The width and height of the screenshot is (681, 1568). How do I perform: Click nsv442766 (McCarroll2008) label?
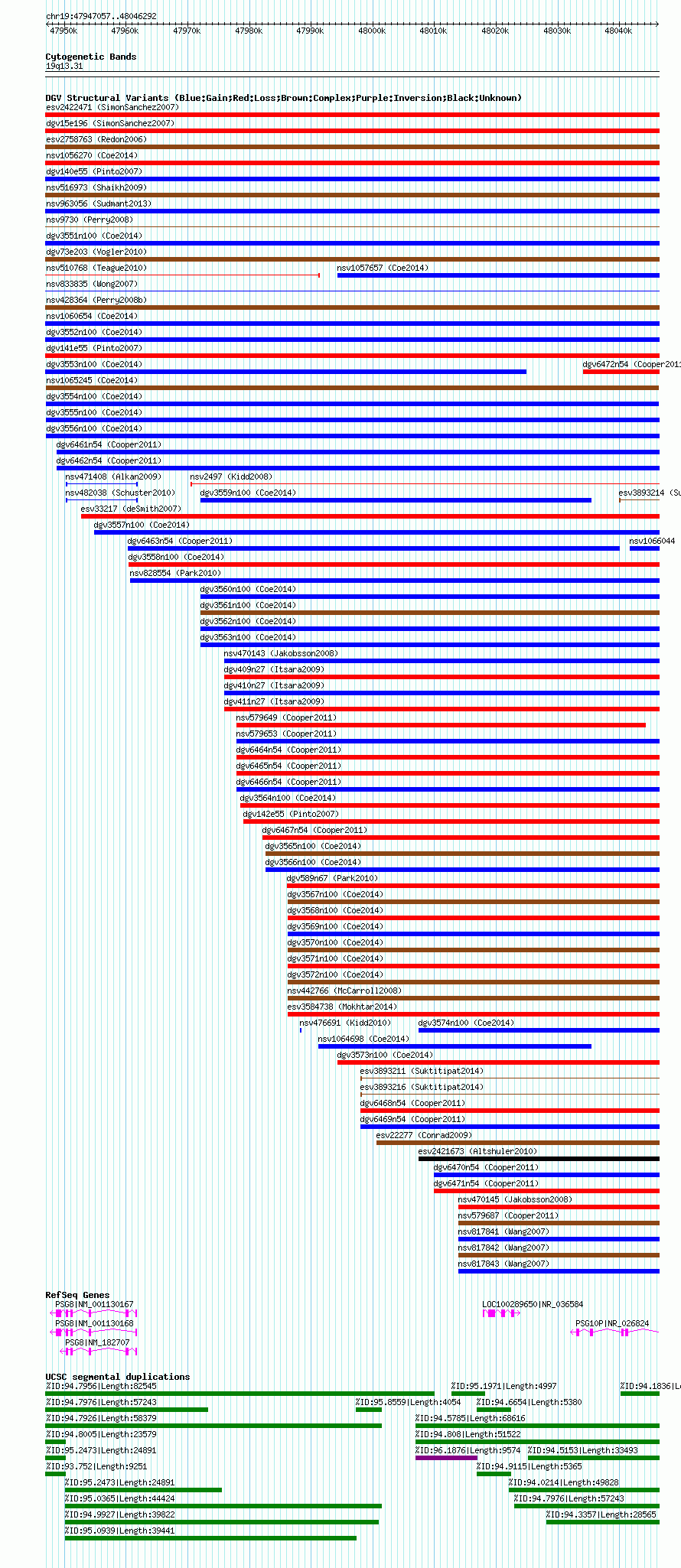[x=344, y=991]
